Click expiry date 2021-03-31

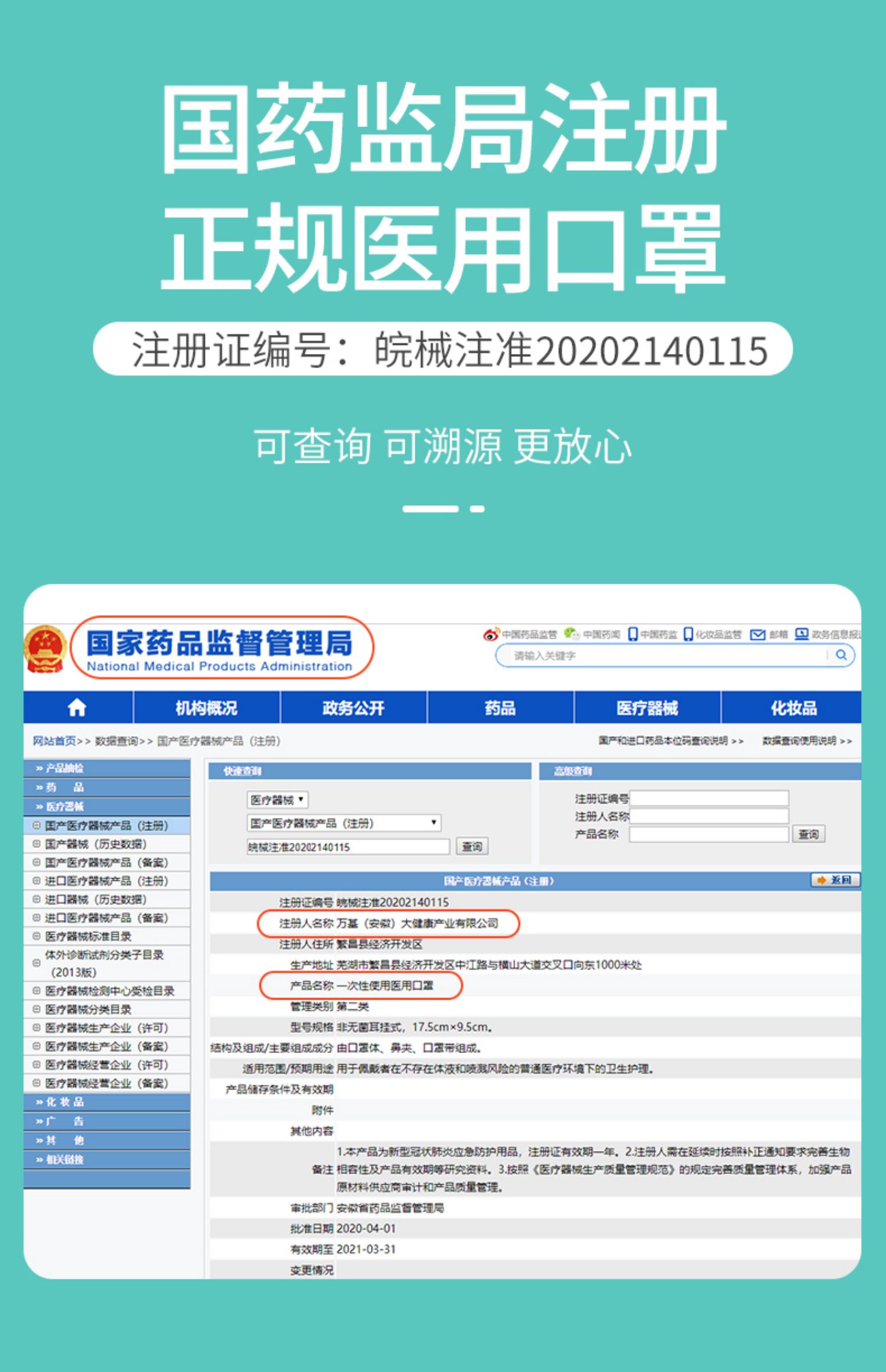coord(366,1249)
